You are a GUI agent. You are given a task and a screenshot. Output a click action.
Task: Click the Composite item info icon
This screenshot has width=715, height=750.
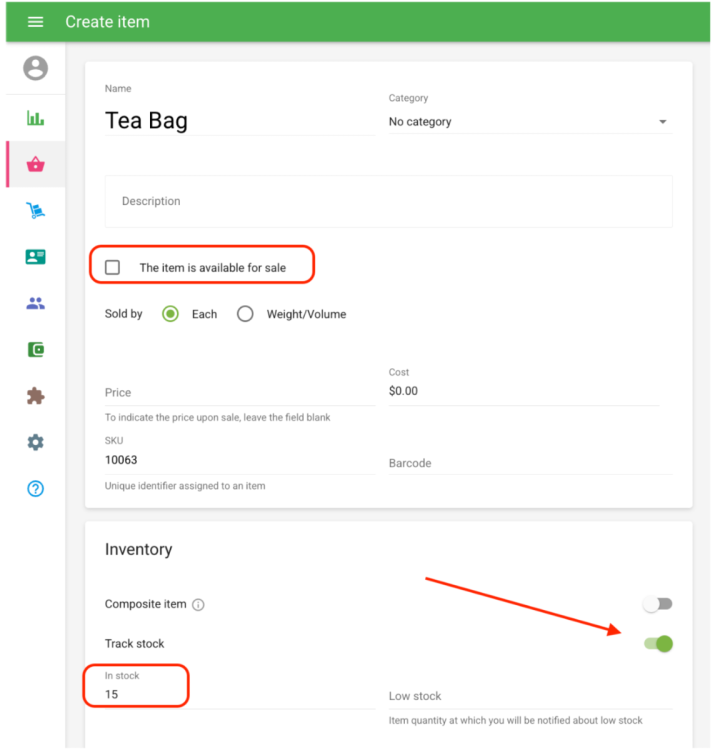pyautogui.click(x=198, y=605)
